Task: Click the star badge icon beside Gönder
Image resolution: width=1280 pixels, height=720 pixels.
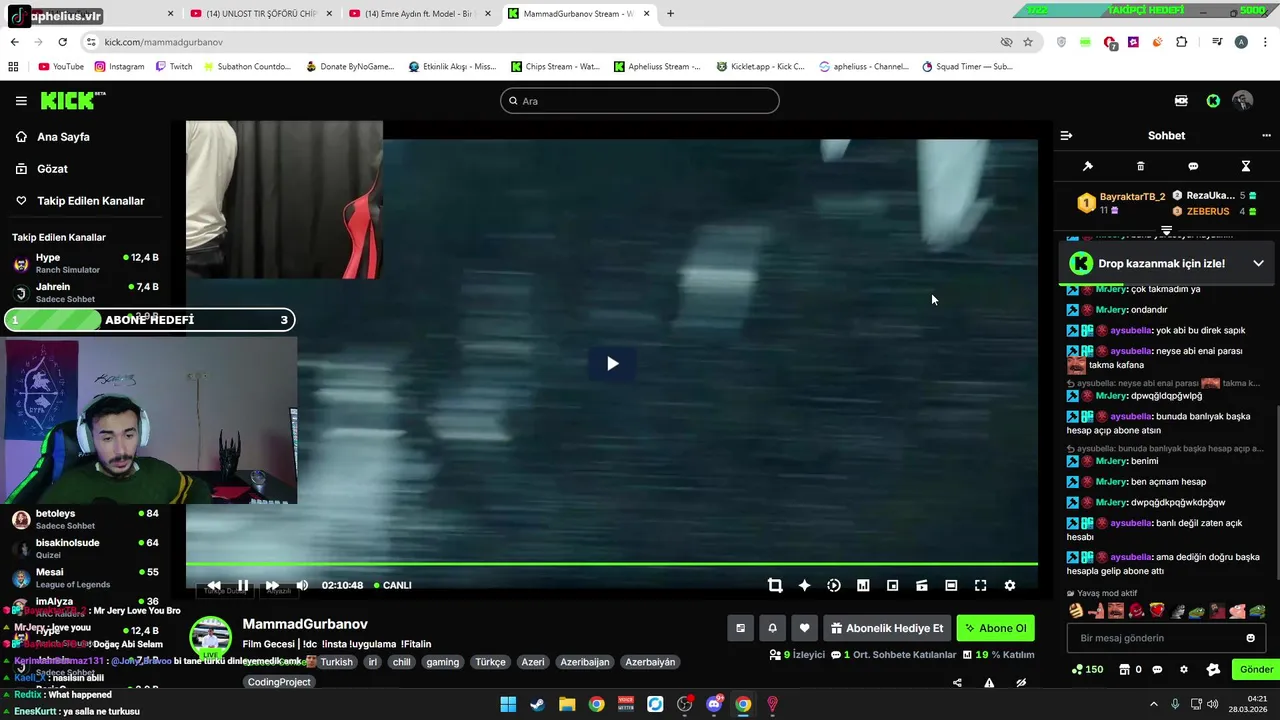Action: pyautogui.click(x=1213, y=670)
